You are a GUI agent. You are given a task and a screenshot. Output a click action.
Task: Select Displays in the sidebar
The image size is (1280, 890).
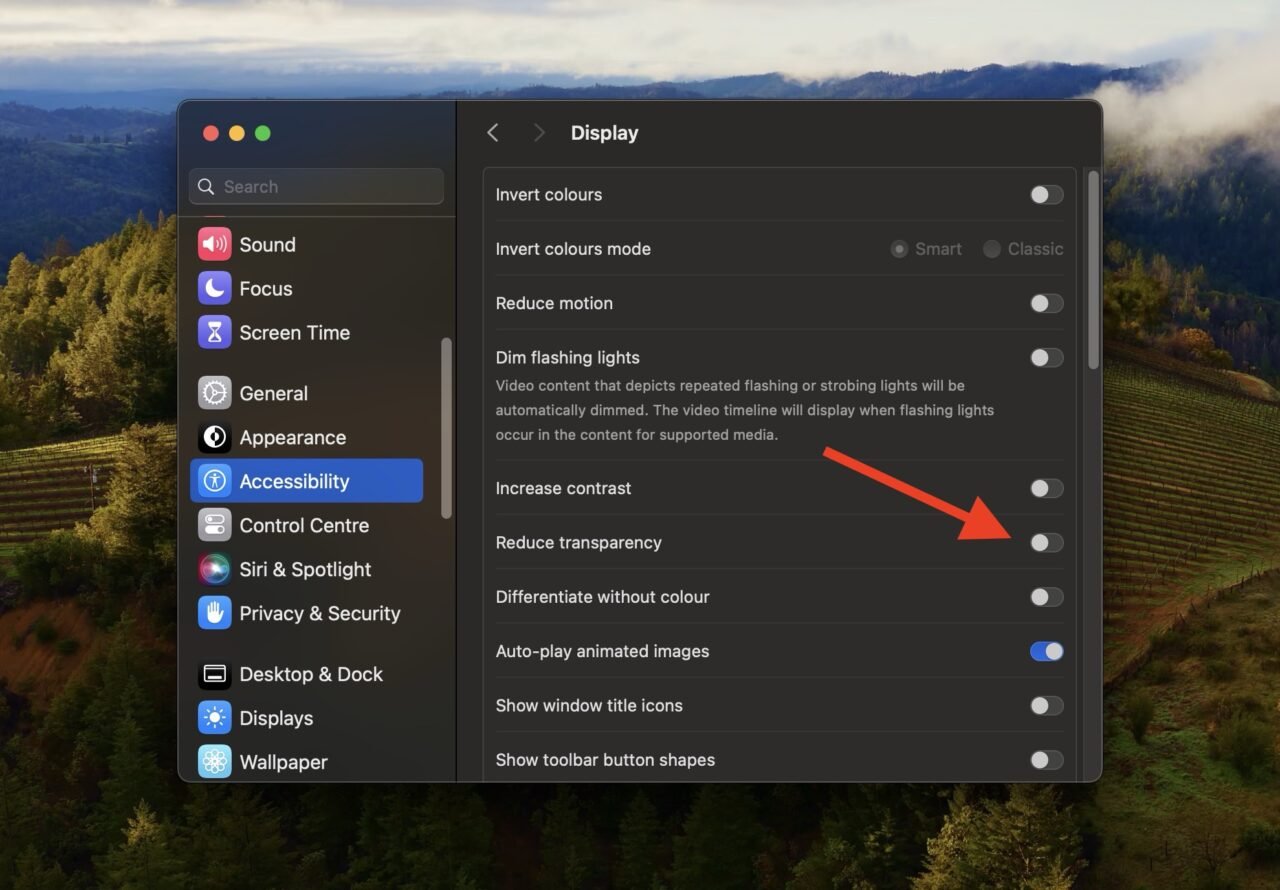(x=306, y=718)
